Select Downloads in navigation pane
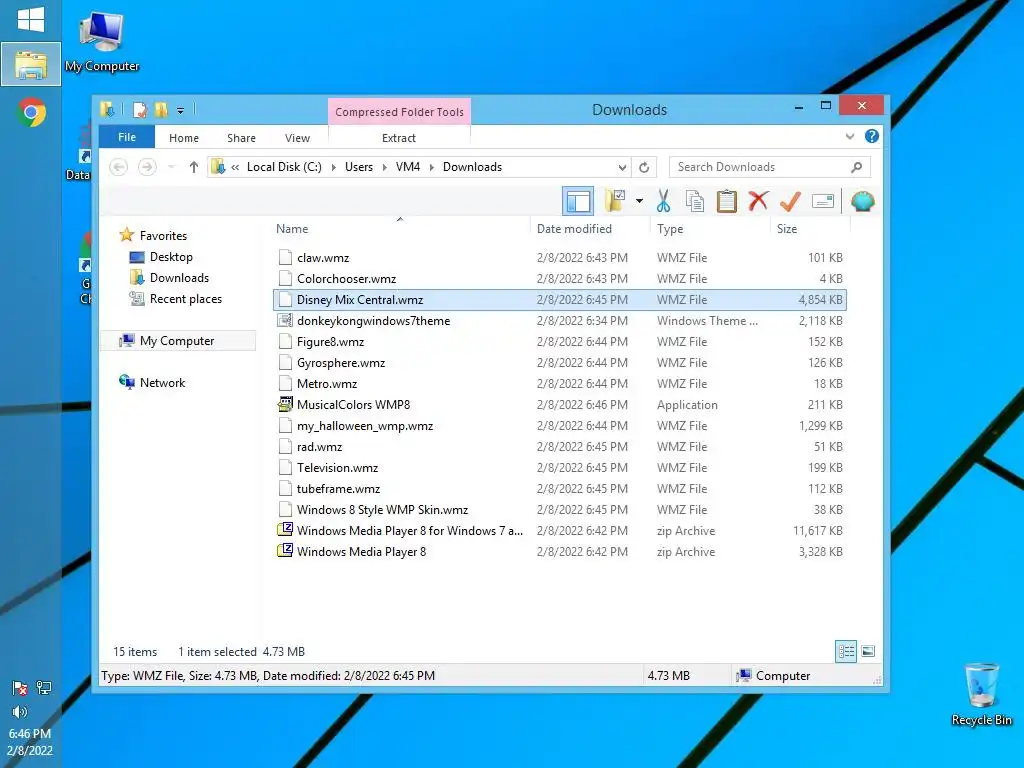The width and height of the screenshot is (1024, 768). click(x=179, y=278)
